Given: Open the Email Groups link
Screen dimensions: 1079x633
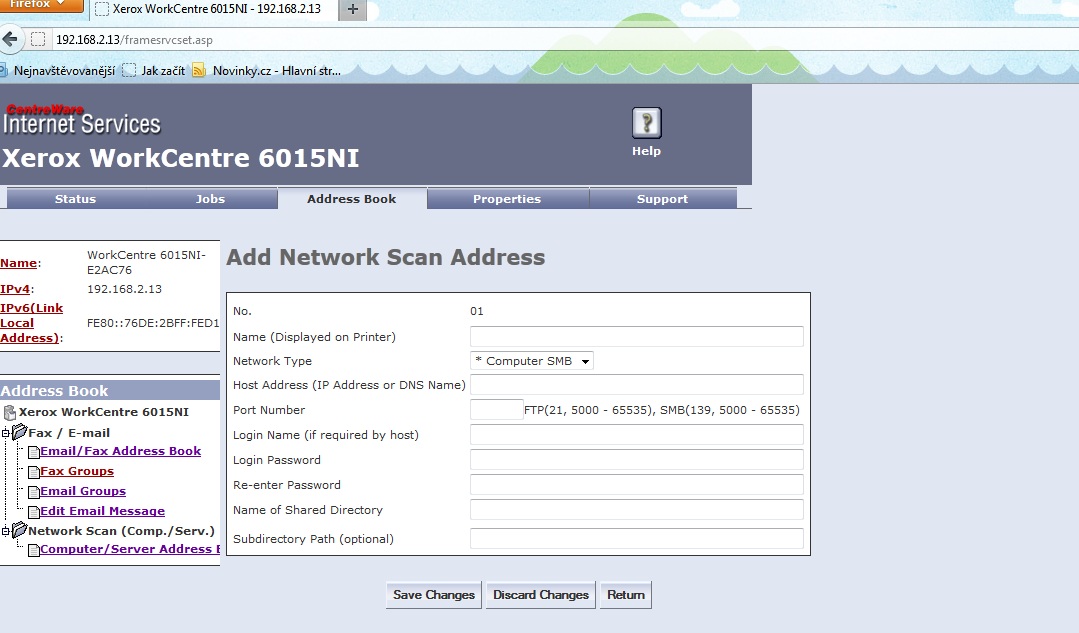Looking at the screenshot, I should pos(83,491).
